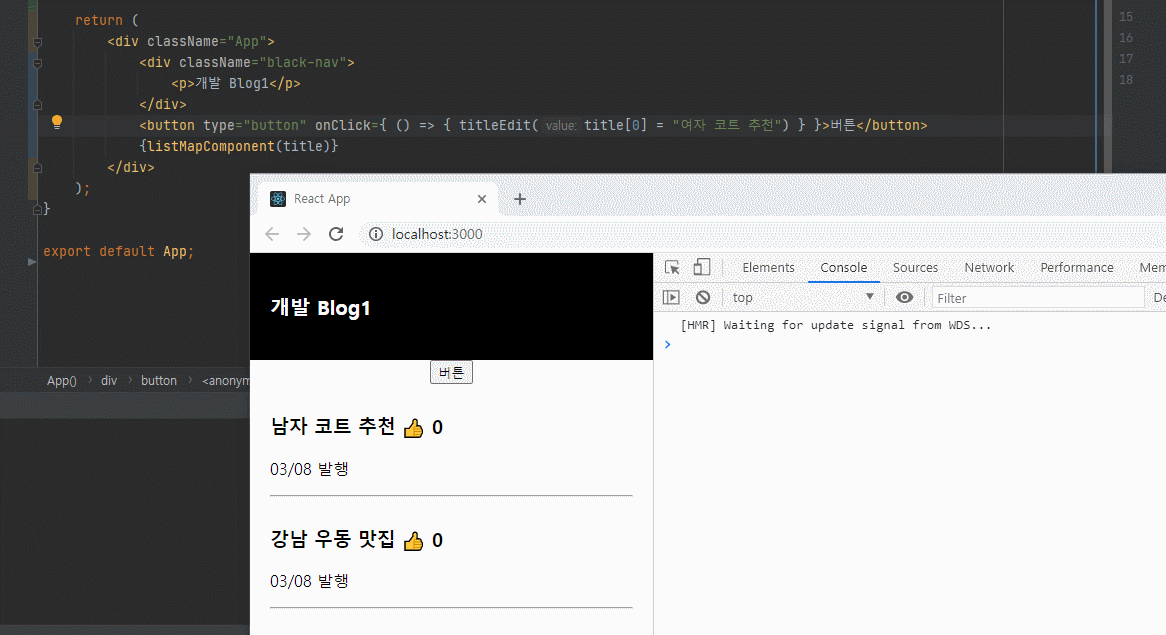The height and width of the screenshot is (635, 1166).
Task: Switch to the Console tab in DevTools
Action: click(843, 268)
